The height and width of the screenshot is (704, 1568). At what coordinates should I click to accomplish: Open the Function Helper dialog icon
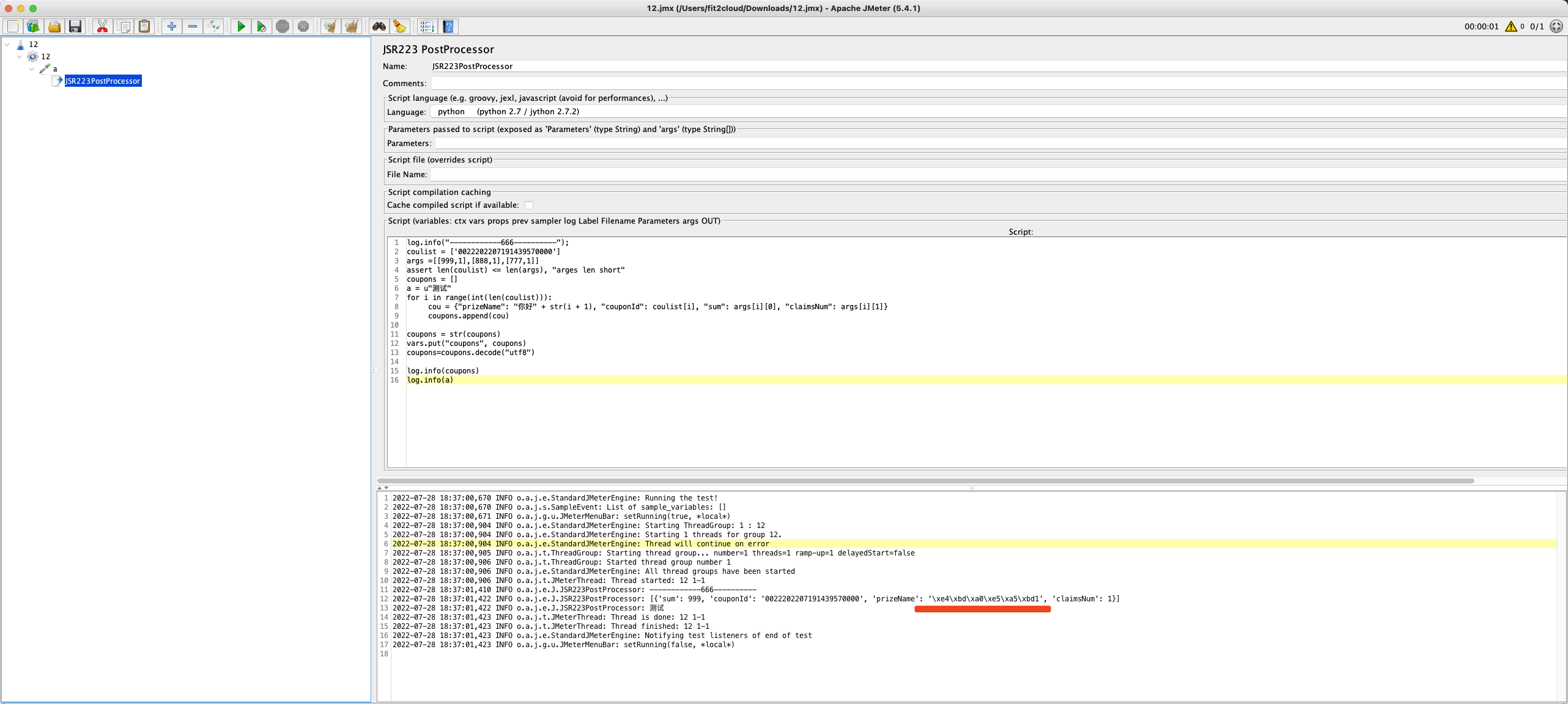point(427,26)
